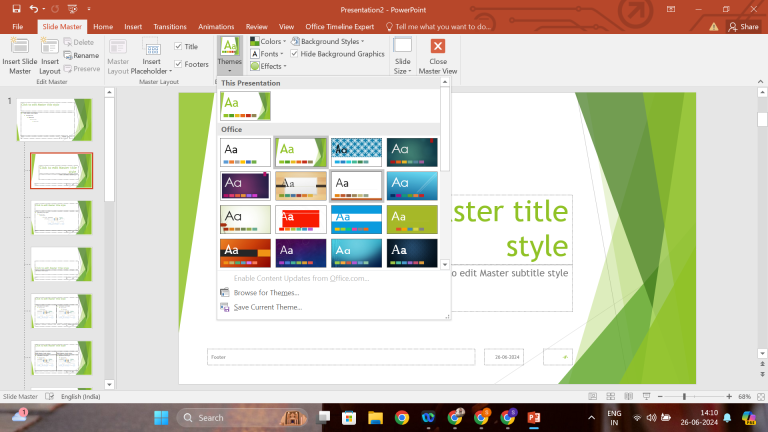Click the PowerPoint taskbar icon
This screenshot has width=768, height=432.
pos(534,418)
